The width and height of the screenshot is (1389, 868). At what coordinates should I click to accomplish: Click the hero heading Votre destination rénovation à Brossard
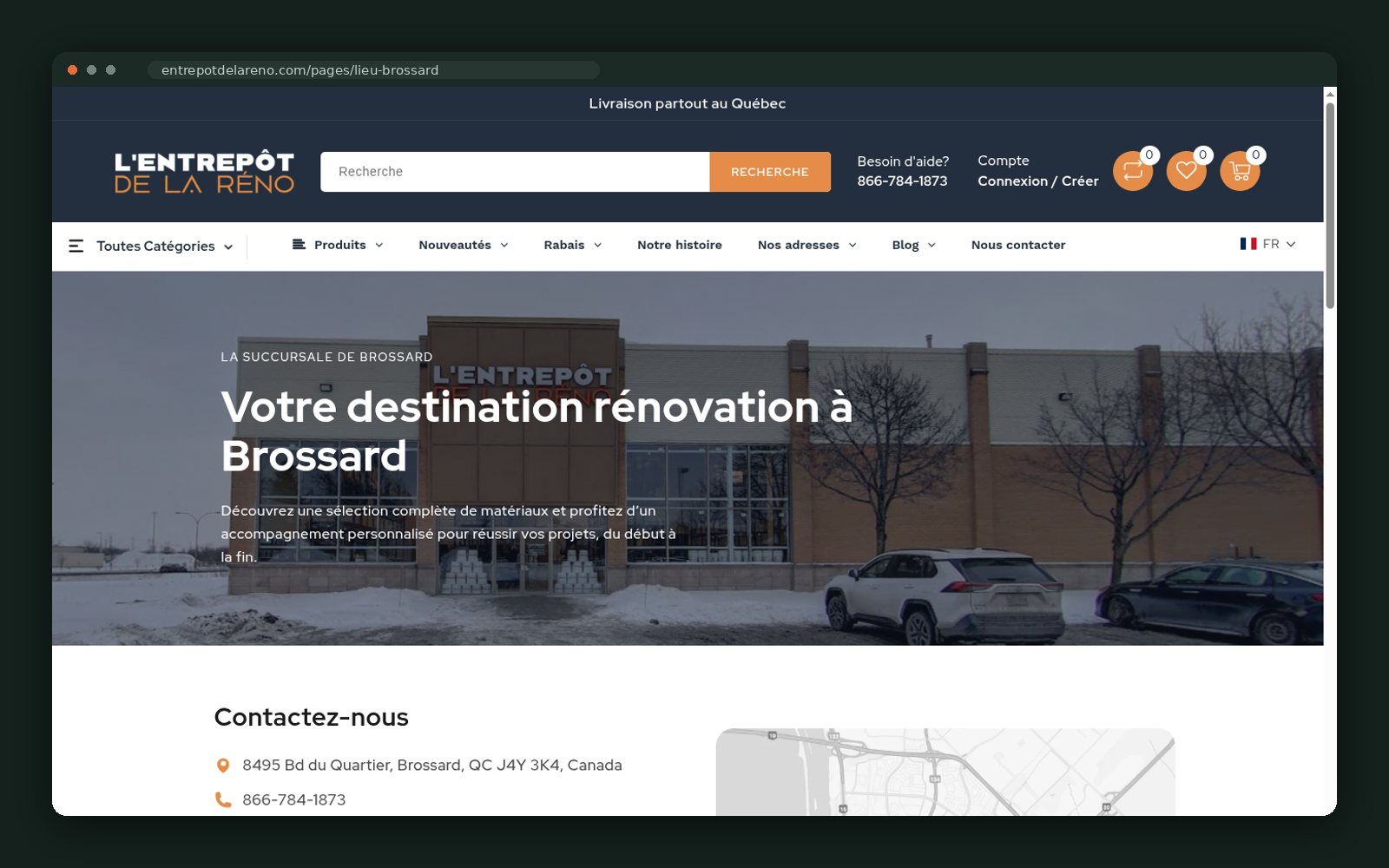point(537,431)
